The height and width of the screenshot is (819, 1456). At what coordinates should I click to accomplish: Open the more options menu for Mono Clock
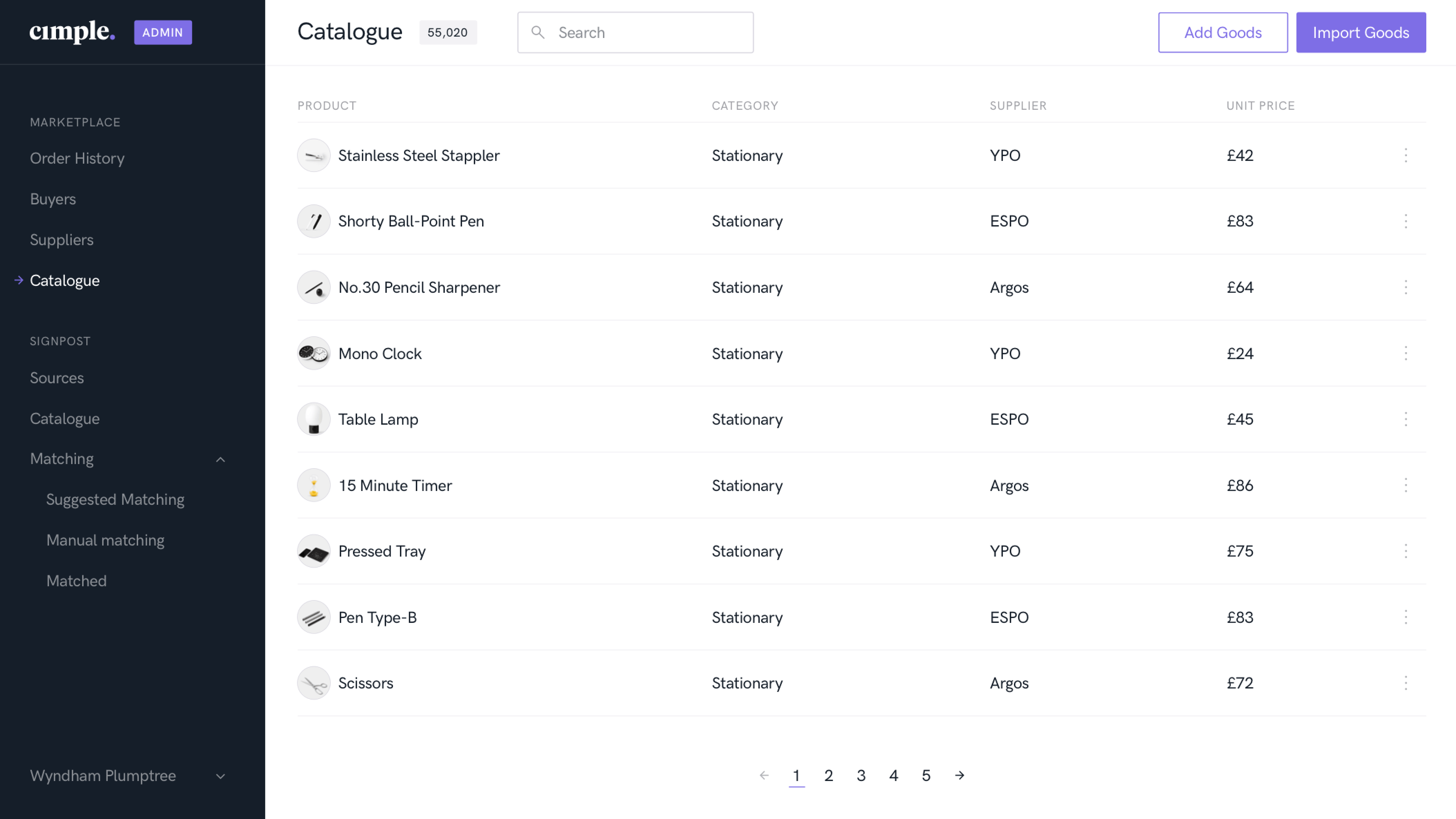coord(1406,353)
